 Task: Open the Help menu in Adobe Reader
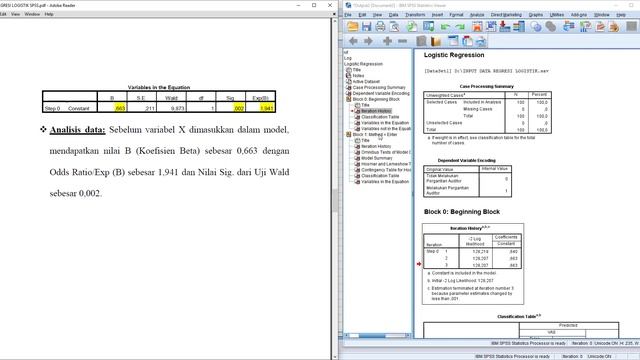[49, 14]
